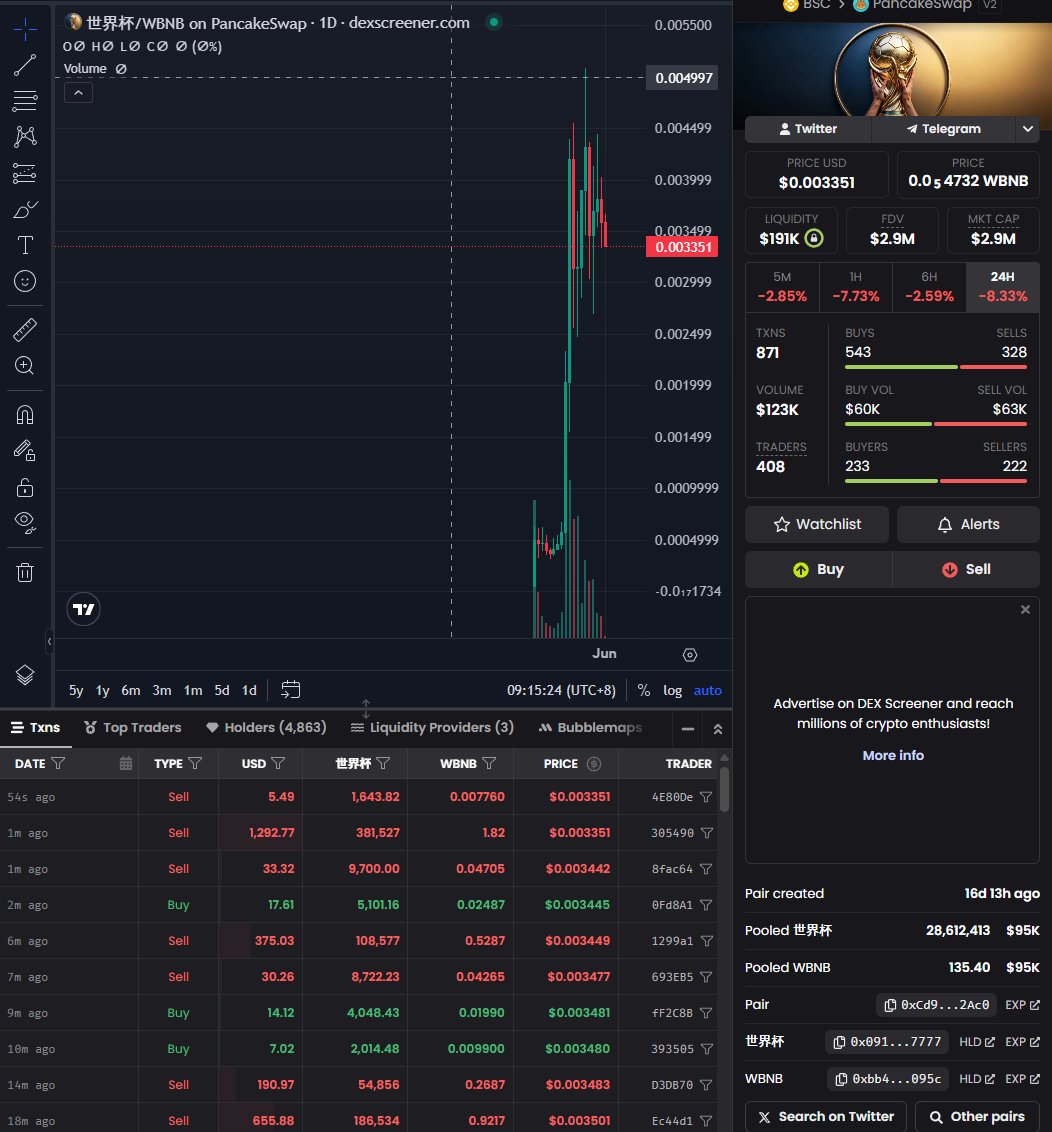Open the Fibonacci retracement tool
1052x1132 pixels.
(25, 101)
